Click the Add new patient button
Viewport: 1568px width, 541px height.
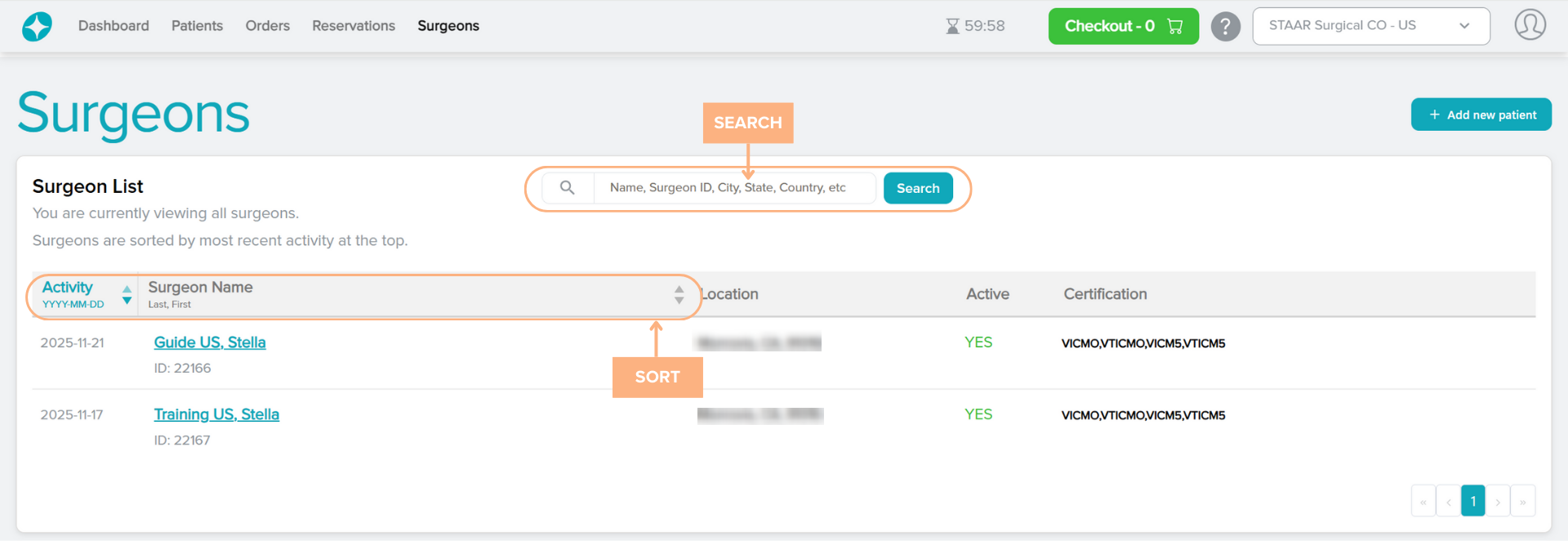(x=1481, y=115)
